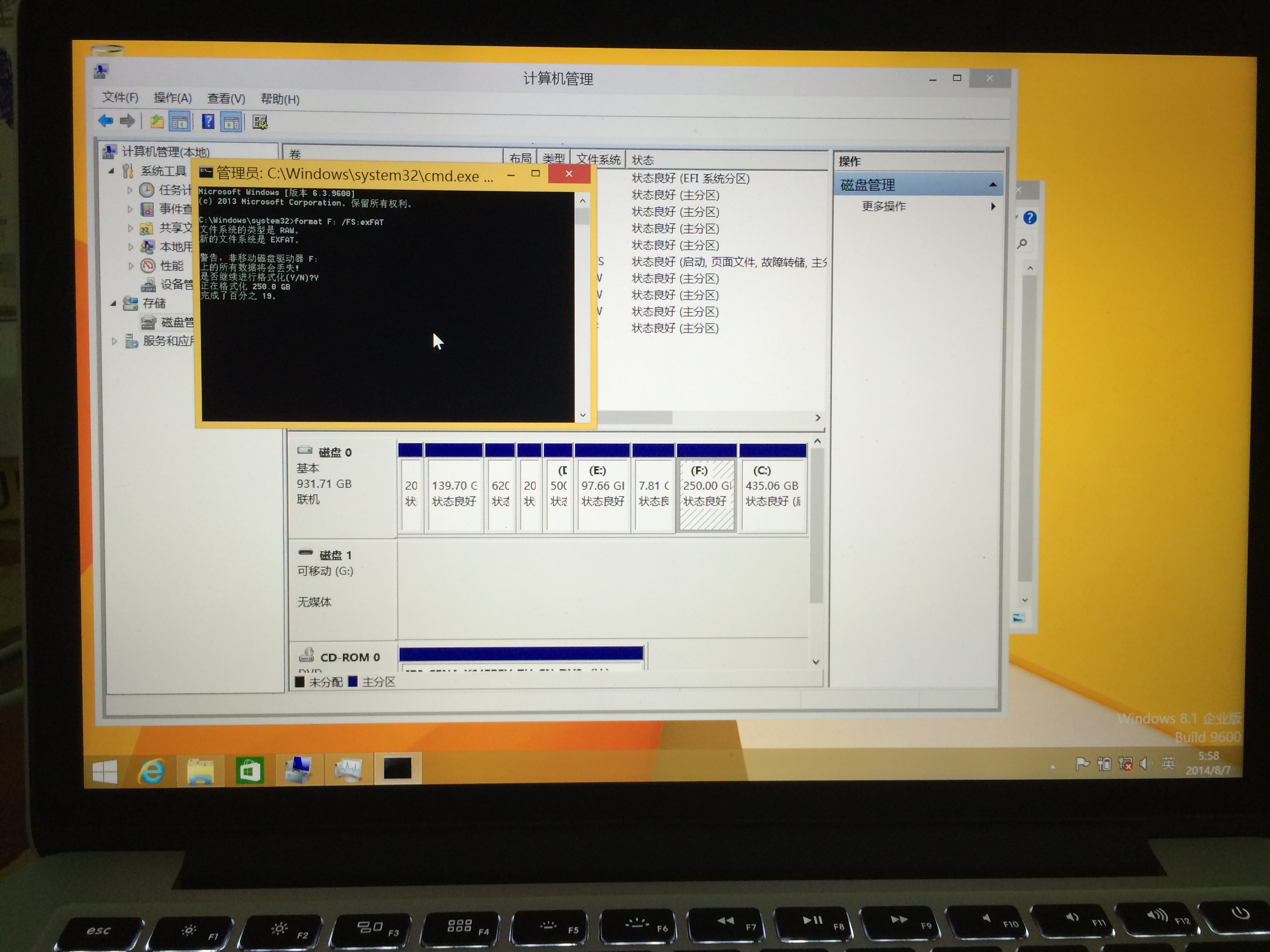Click the rightmost settings toolbar icon
The width and height of the screenshot is (1270, 952).
tap(260, 122)
